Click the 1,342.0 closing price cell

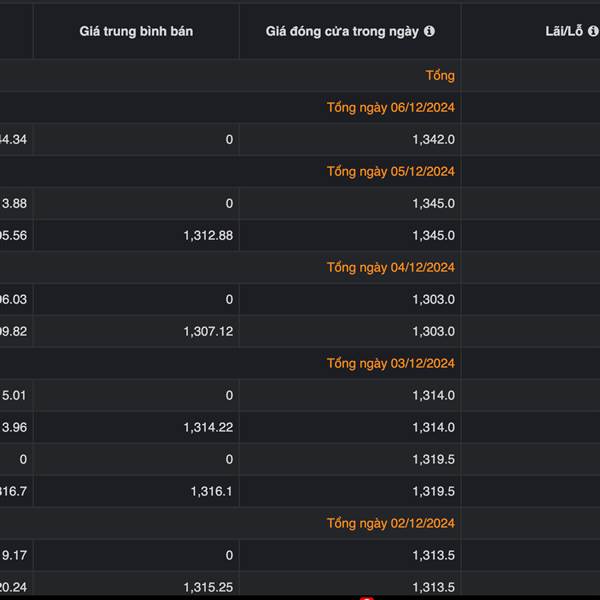pyautogui.click(x=433, y=139)
